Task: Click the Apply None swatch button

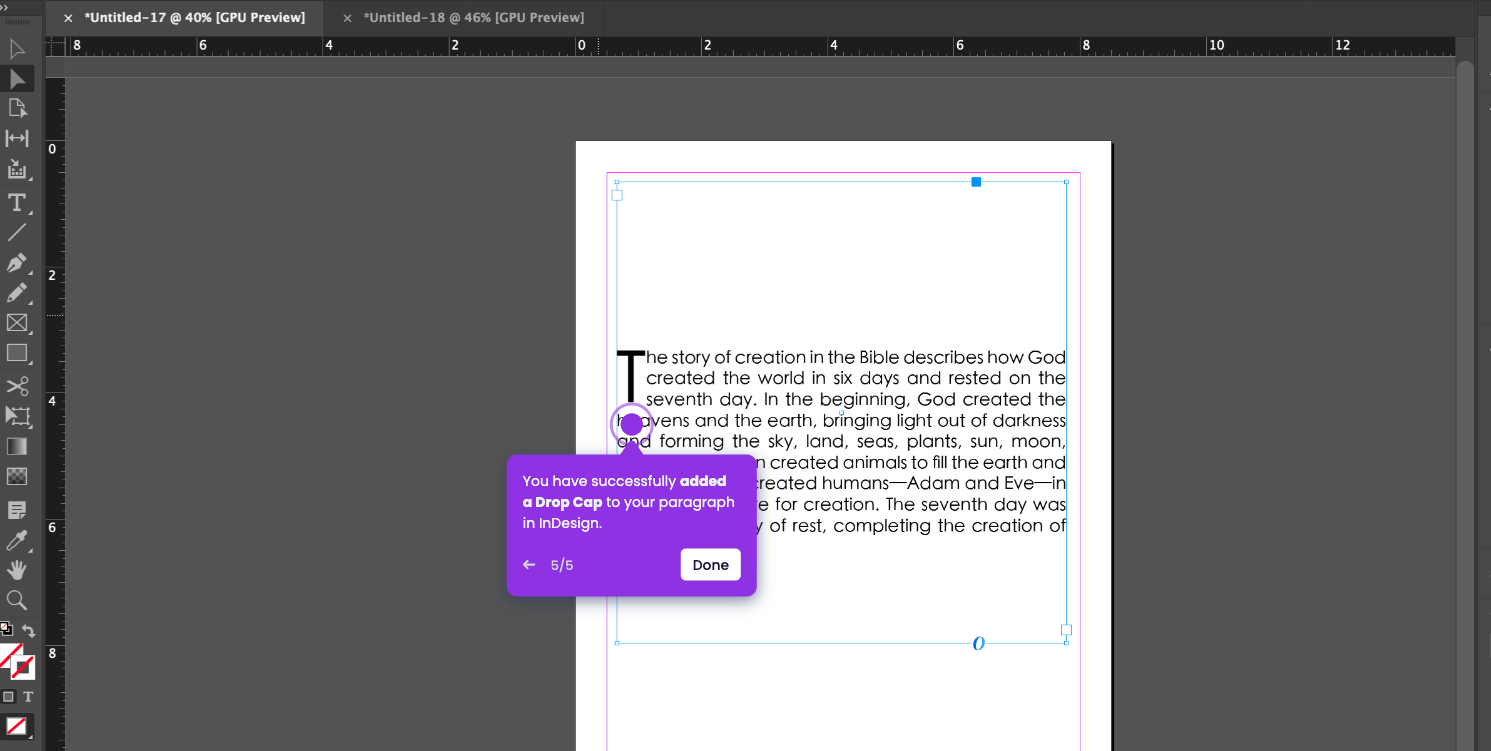Action: click(17, 726)
